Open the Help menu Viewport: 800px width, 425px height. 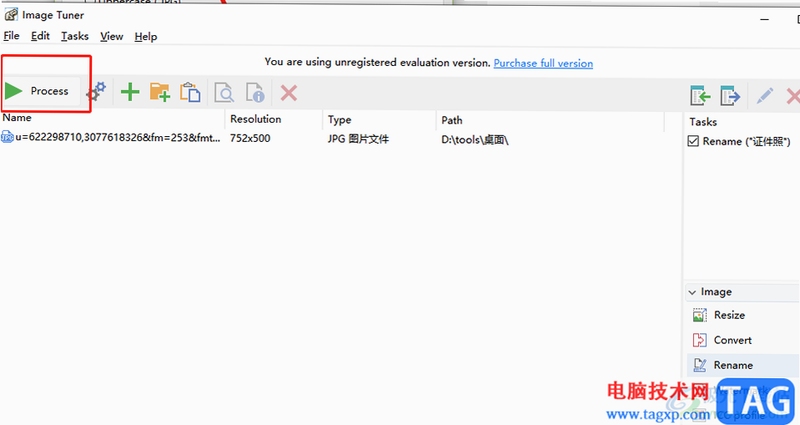[x=146, y=37]
